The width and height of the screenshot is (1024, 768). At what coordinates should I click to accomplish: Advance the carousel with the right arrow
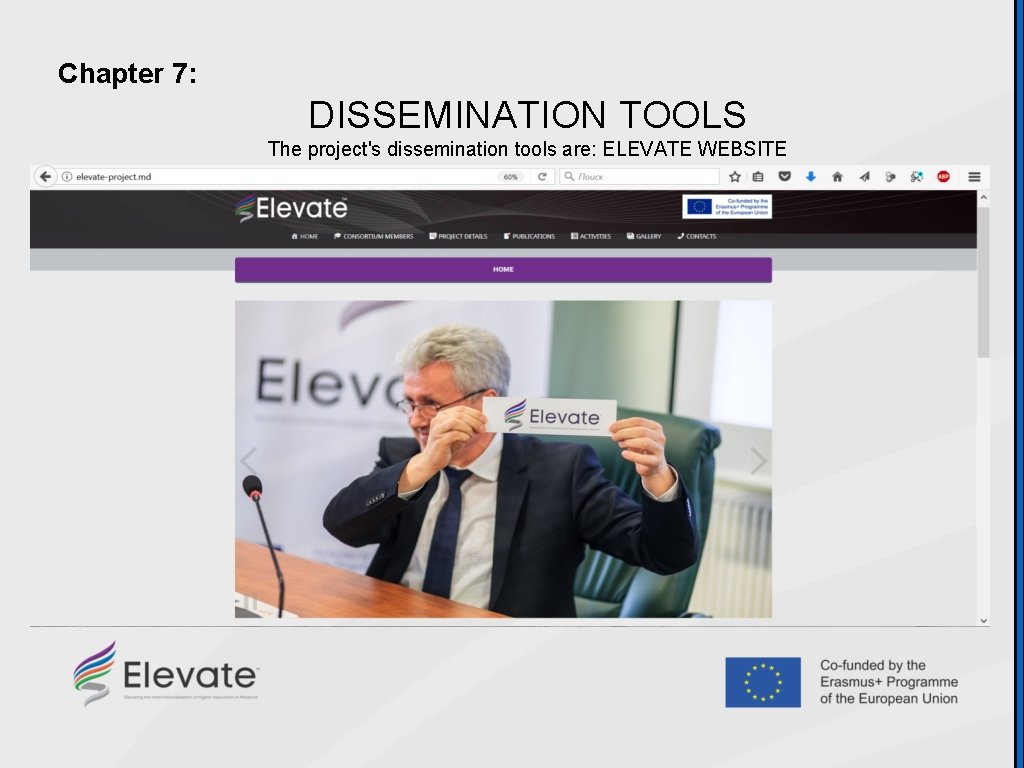click(x=760, y=460)
